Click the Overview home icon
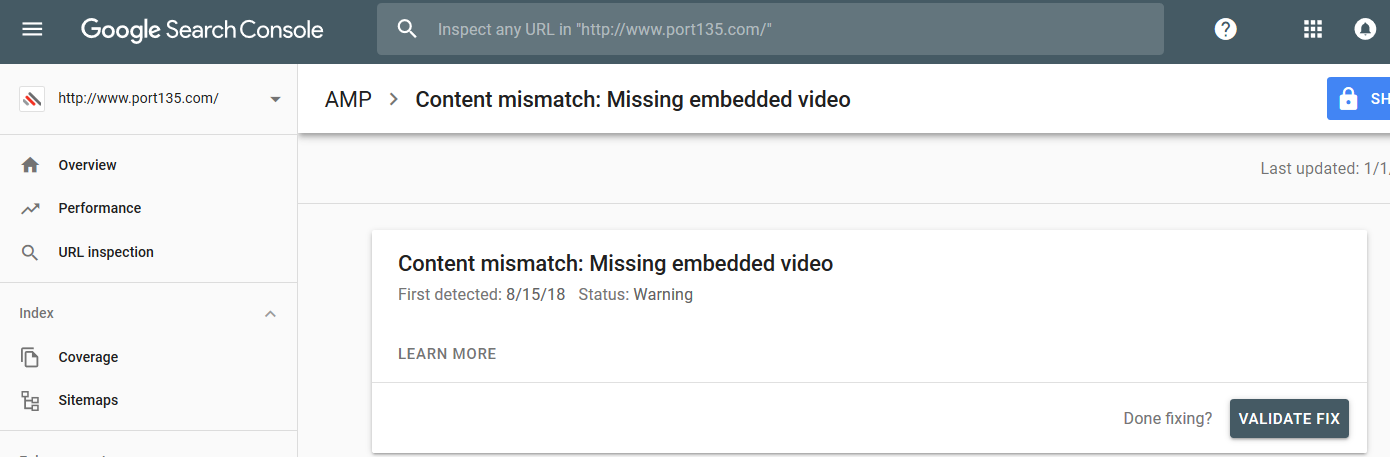 [30, 165]
